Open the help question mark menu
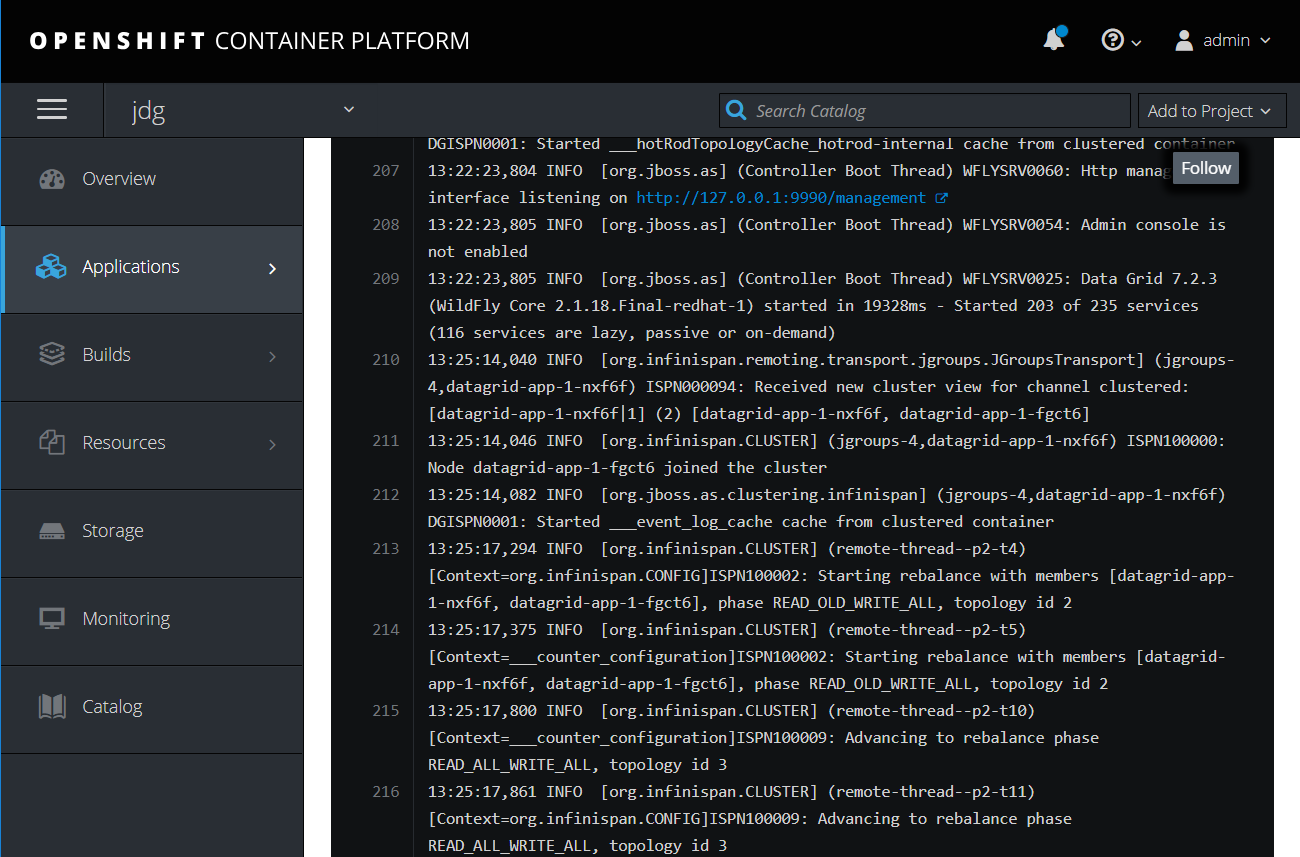This screenshot has height=857, width=1300. 1112,40
